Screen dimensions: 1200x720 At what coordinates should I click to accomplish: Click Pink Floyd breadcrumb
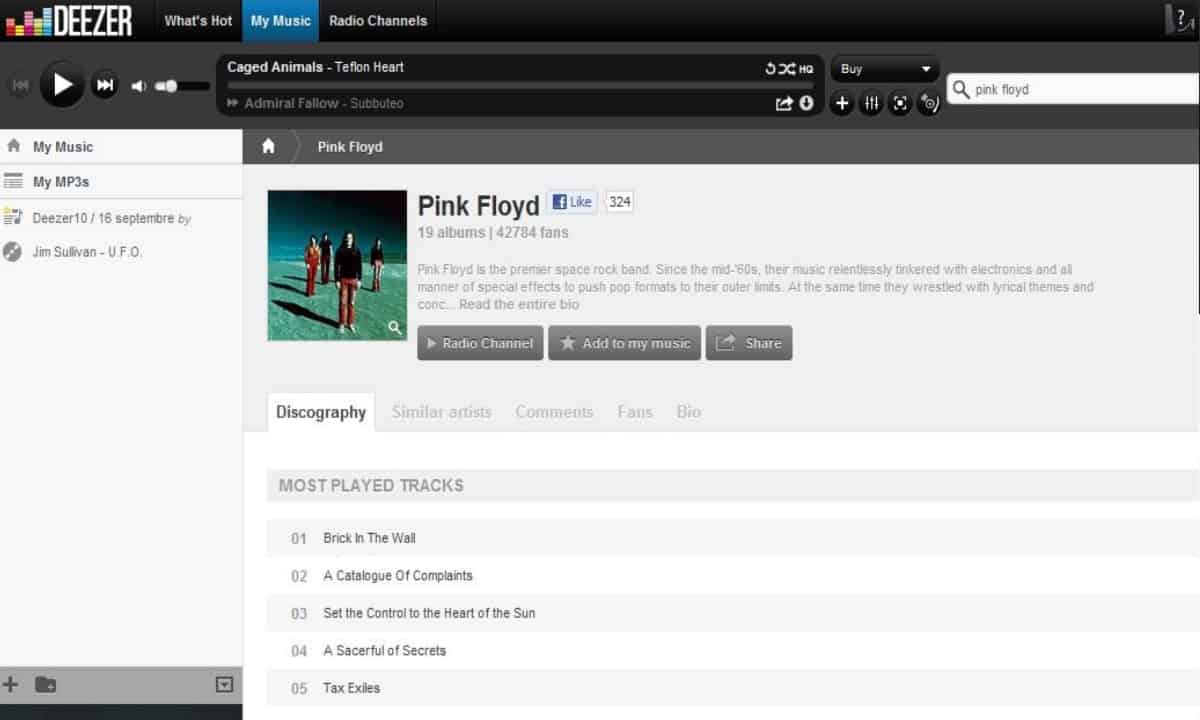point(350,146)
